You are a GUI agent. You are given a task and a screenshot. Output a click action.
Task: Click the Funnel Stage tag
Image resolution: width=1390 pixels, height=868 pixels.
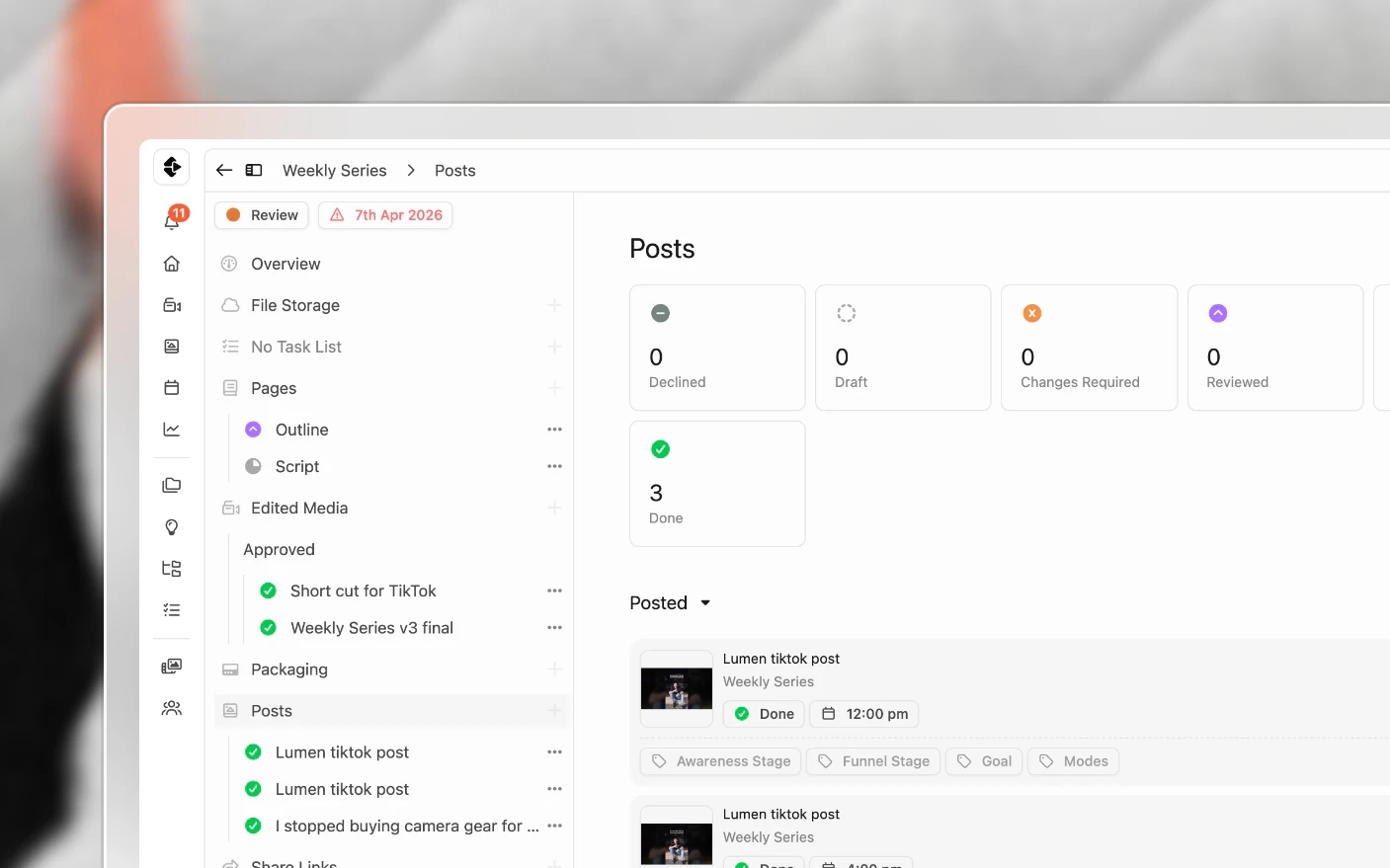coord(874,761)
